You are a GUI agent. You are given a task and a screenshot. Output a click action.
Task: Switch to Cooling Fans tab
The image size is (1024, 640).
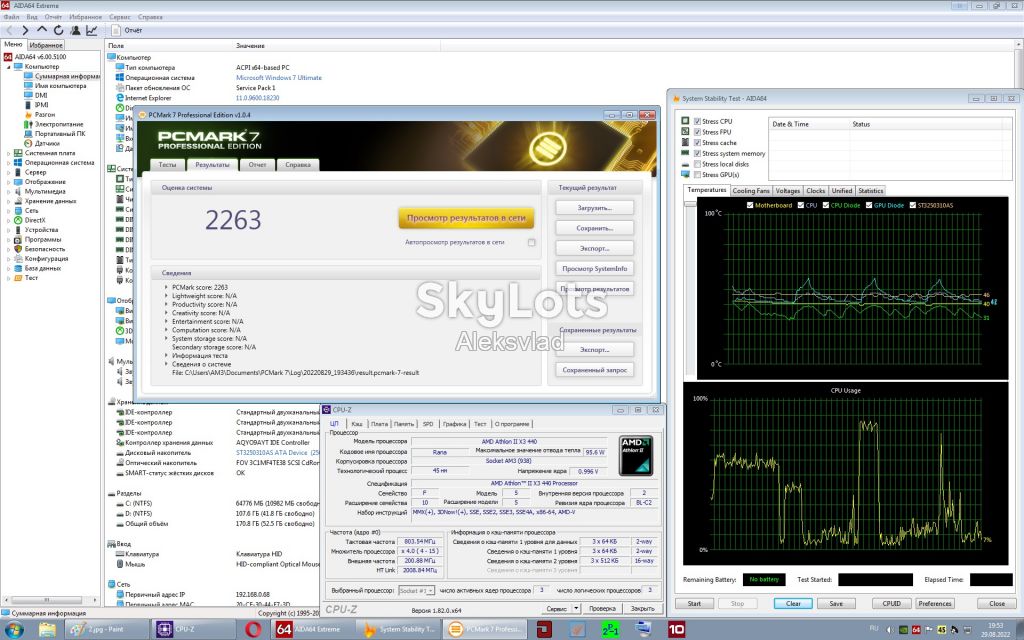coord(751,191)
